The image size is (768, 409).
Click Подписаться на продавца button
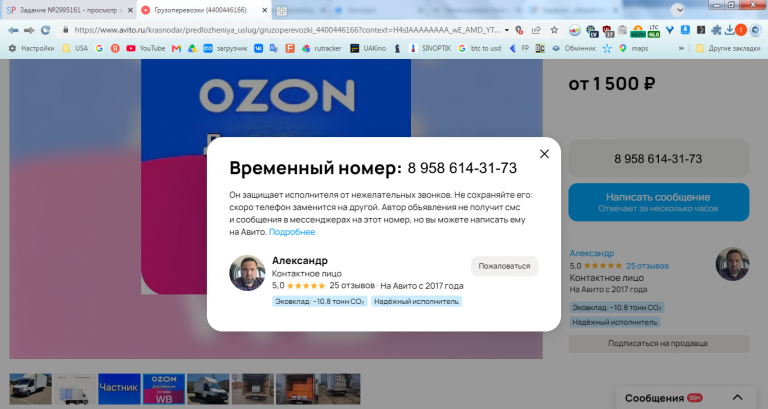(x=658, y=343)
